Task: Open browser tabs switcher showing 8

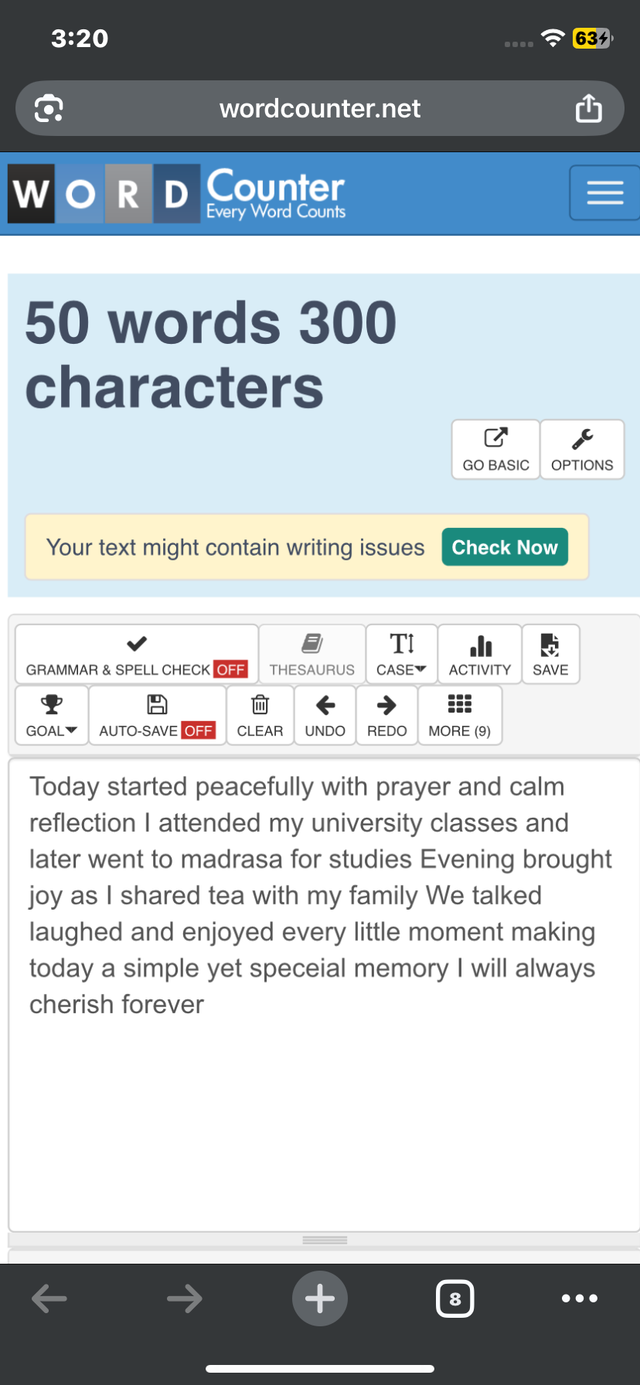Action: [x=455, y=1299]
